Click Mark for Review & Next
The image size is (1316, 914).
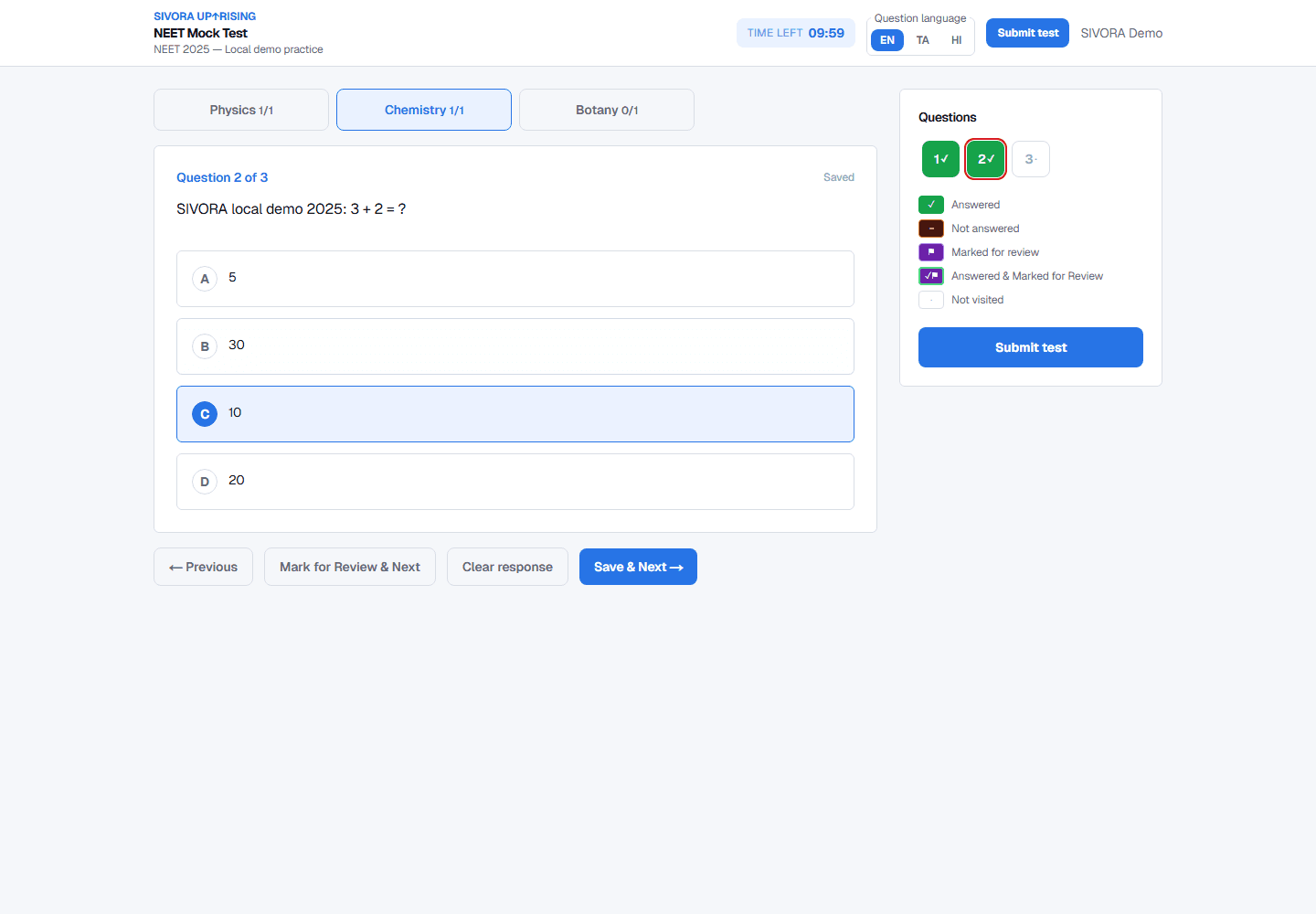(350, 567)
